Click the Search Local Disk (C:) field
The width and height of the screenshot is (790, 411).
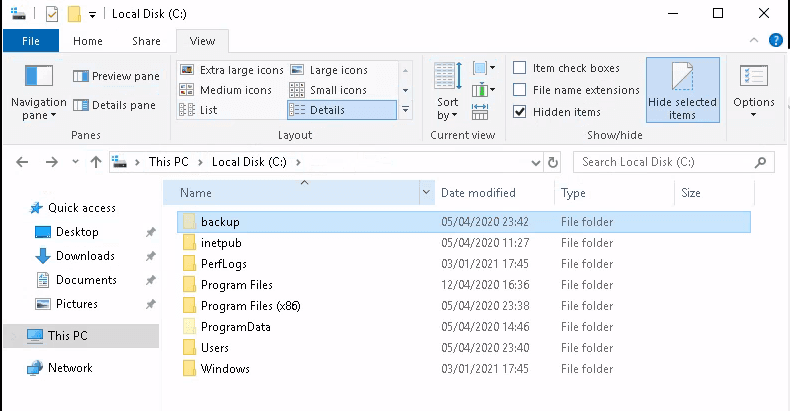pos(674,162)
